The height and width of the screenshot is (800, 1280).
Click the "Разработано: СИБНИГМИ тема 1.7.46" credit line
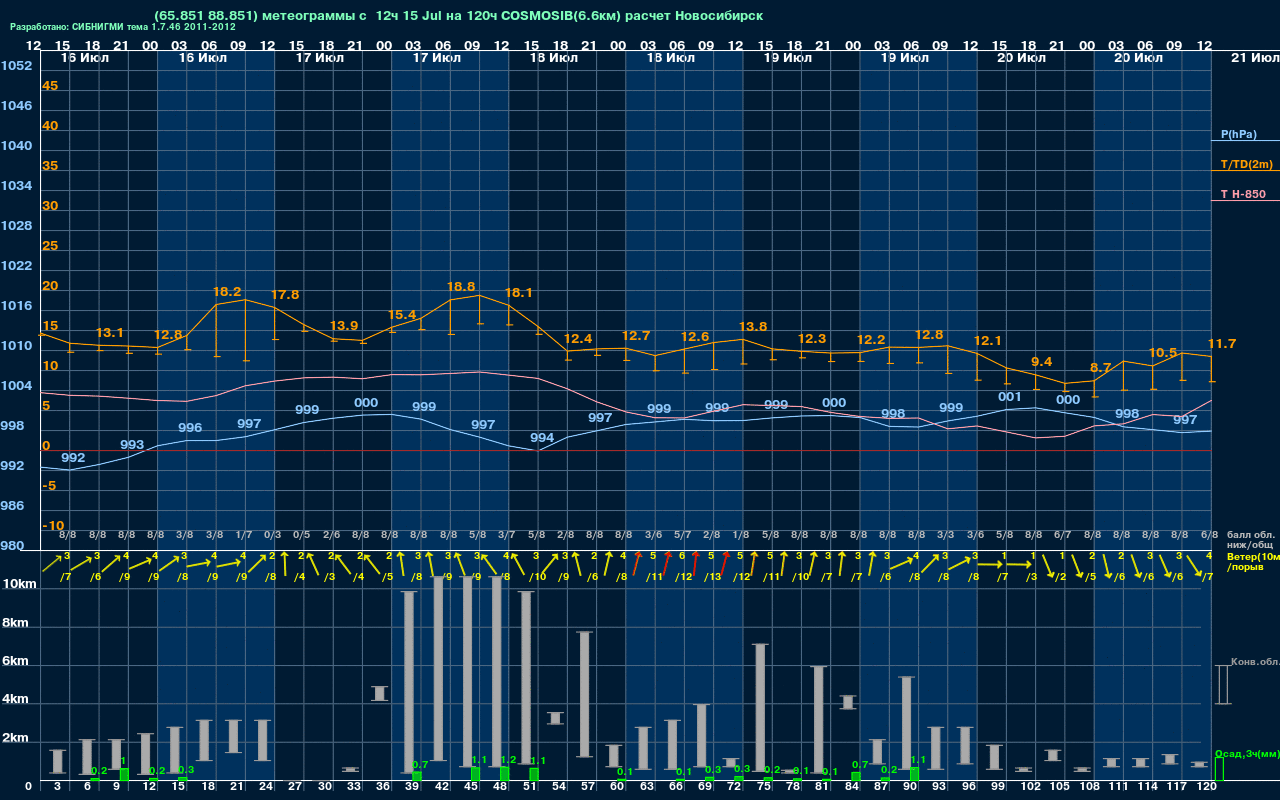(123, 27)
